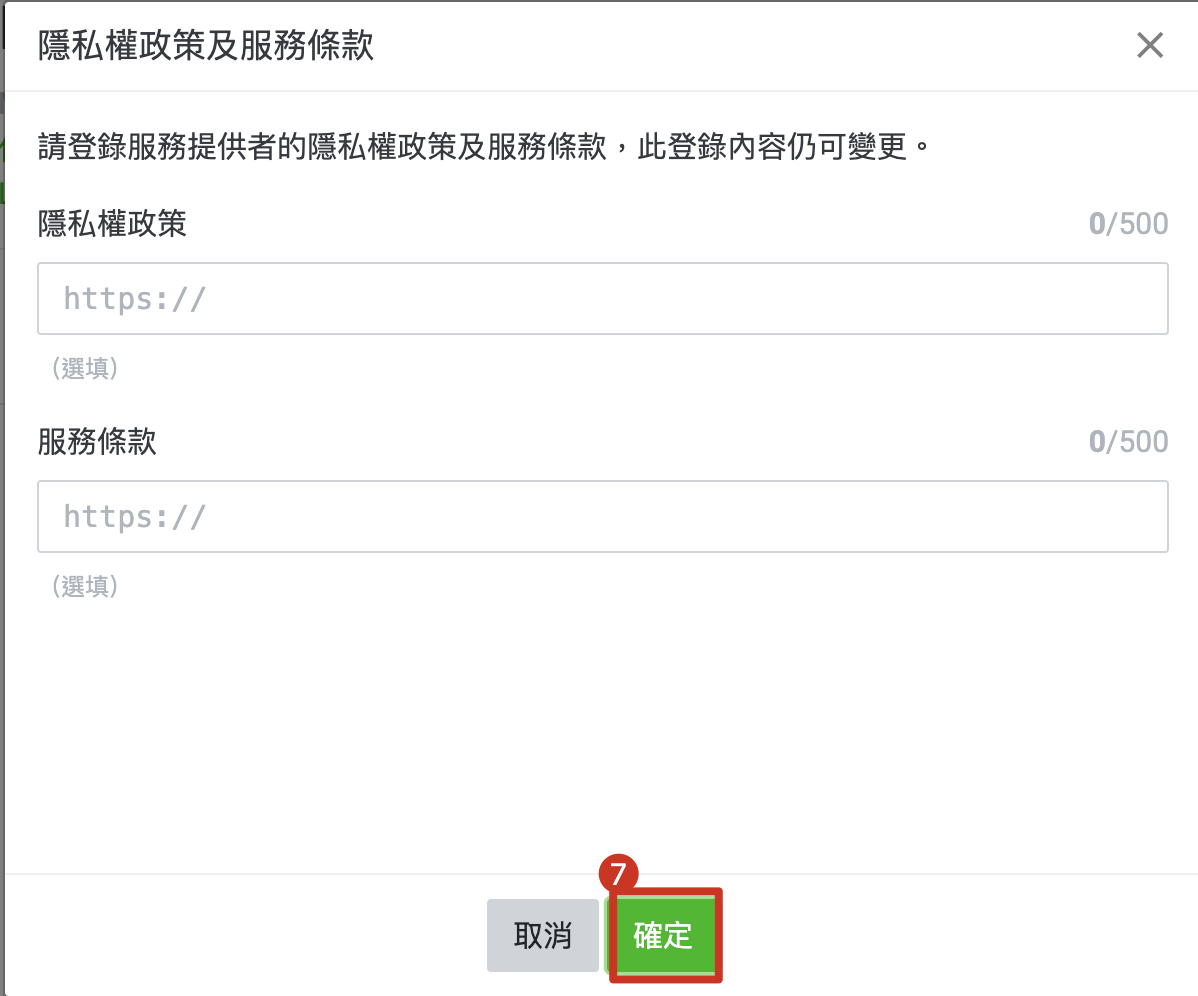Click the 隱私權政策及服務條款 dialog title

[x=206, y=45]
